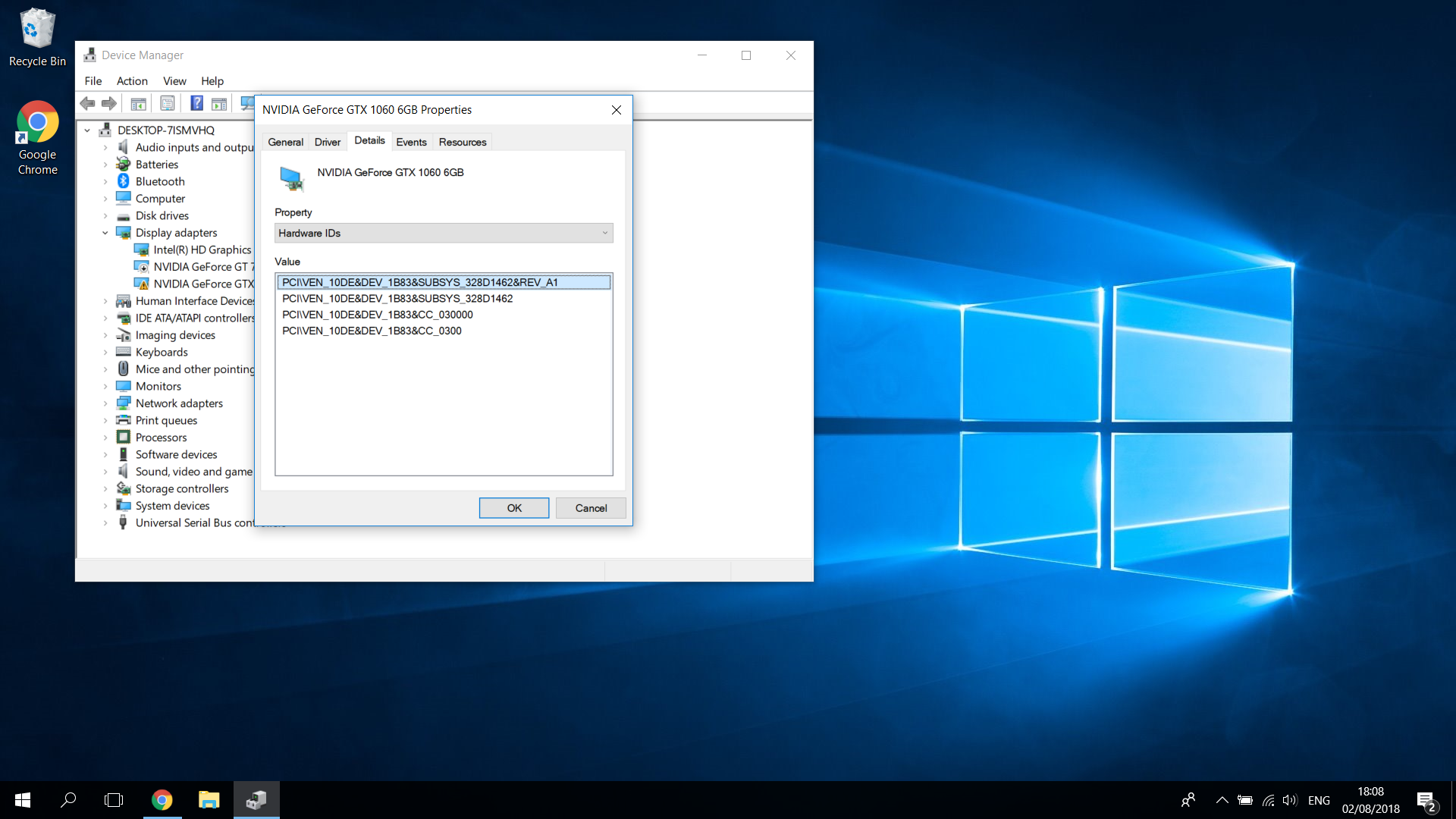Expand the Network adapters category chevron
Image resolution: width=1456 pixels, height=819 pixels.
tap(105, 403)
